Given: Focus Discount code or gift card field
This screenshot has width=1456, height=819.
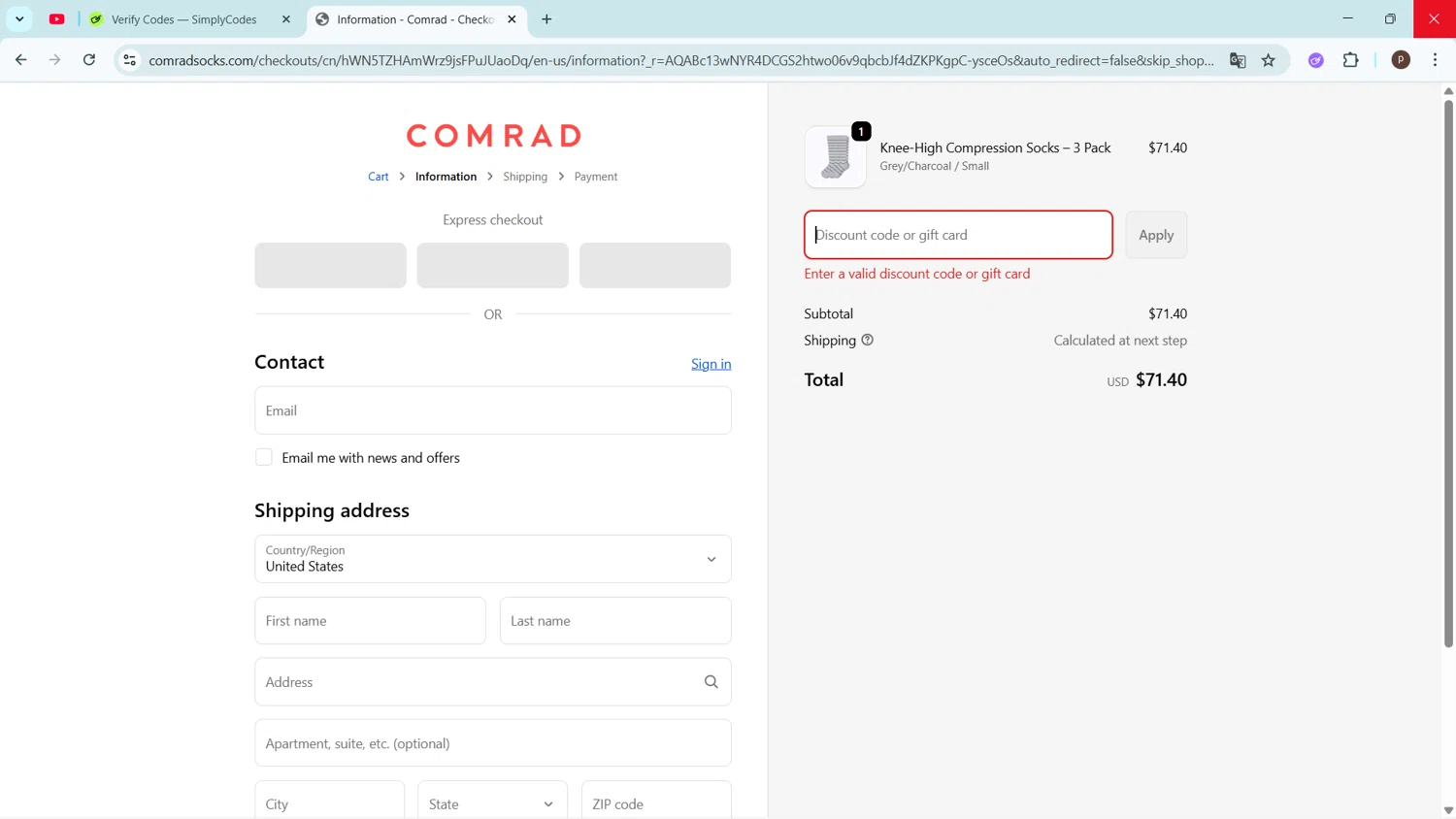Looking at the screenshot, I should [958, 235].
